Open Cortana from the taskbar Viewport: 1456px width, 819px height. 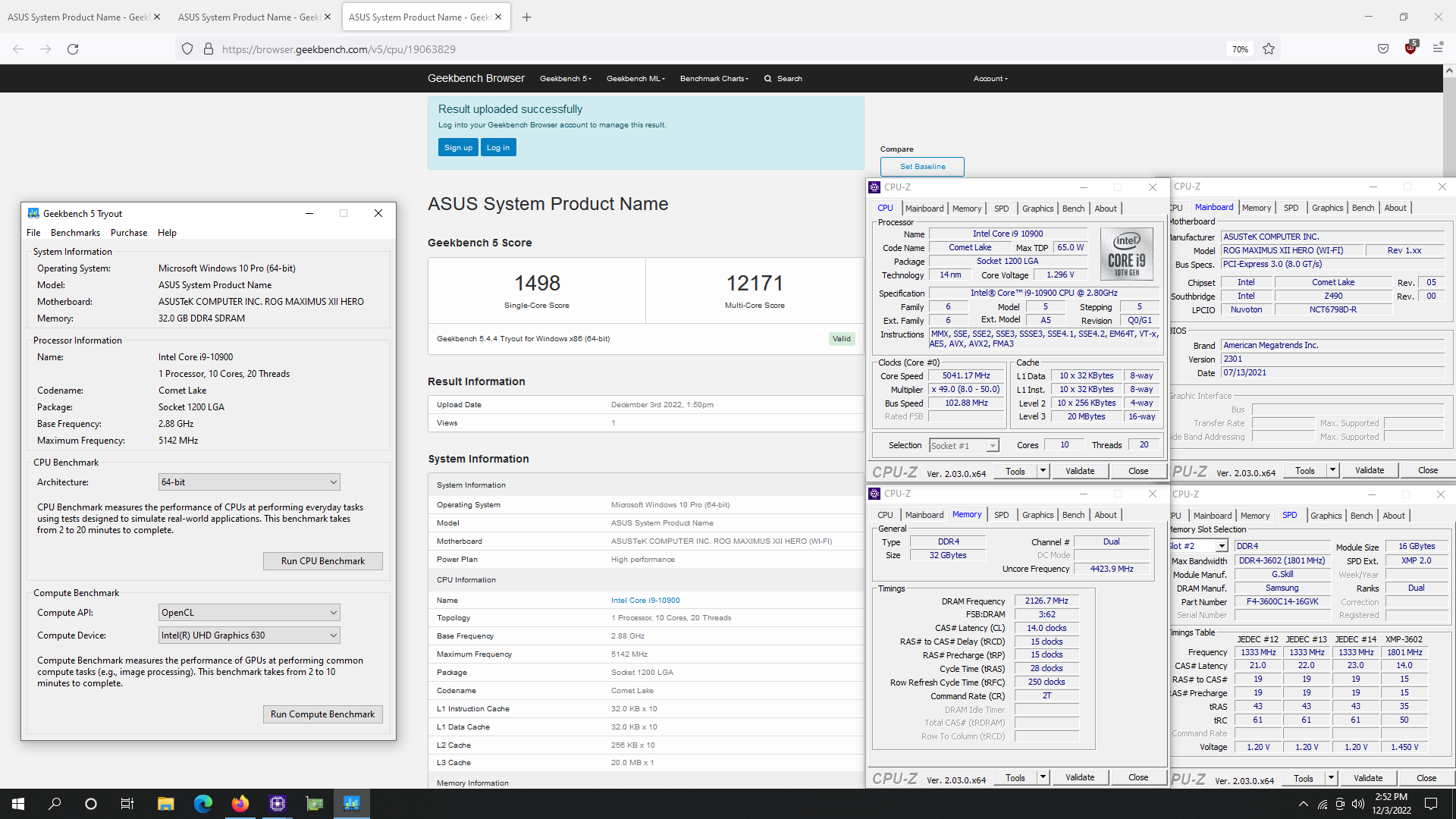click(x=91, y=804)
